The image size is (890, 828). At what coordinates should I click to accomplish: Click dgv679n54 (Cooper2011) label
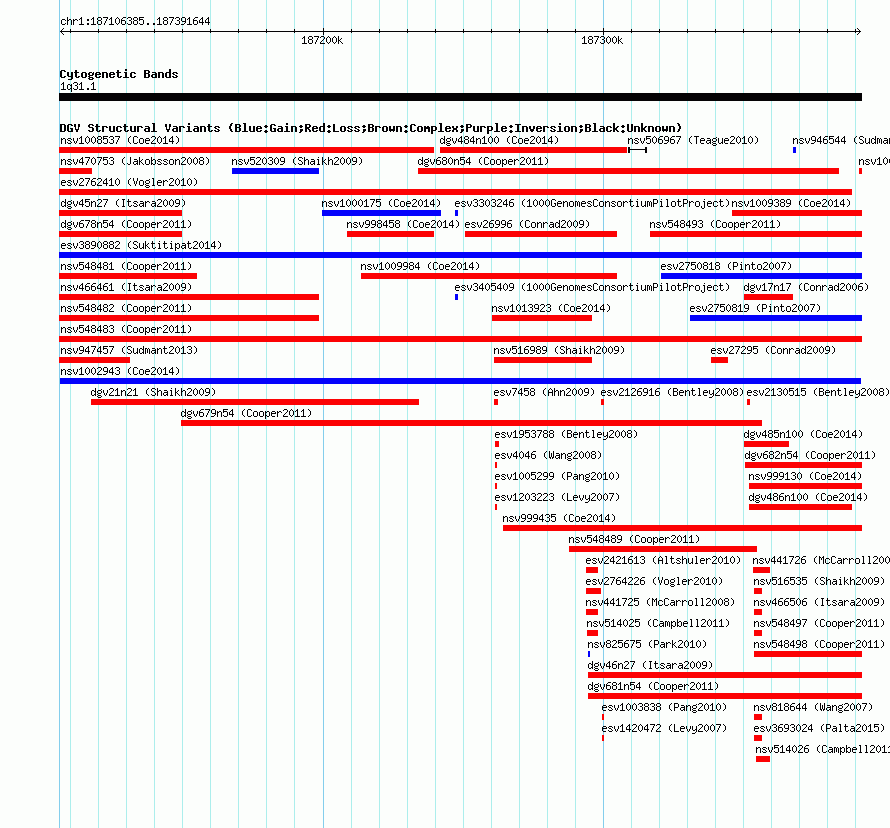(x=246, y=413)
